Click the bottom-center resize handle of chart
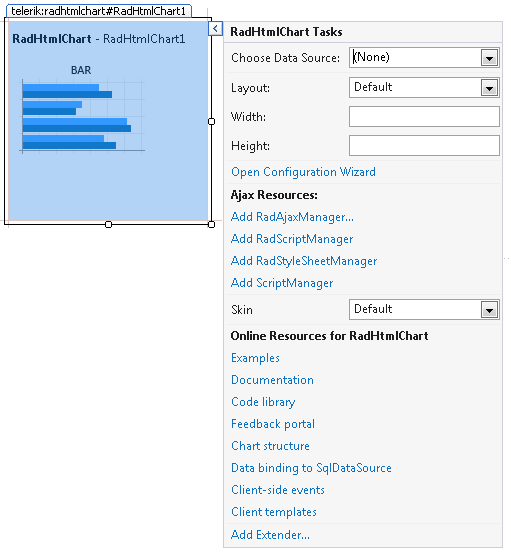The height and width of the screenshot is (559, 511). coord(108,224)
